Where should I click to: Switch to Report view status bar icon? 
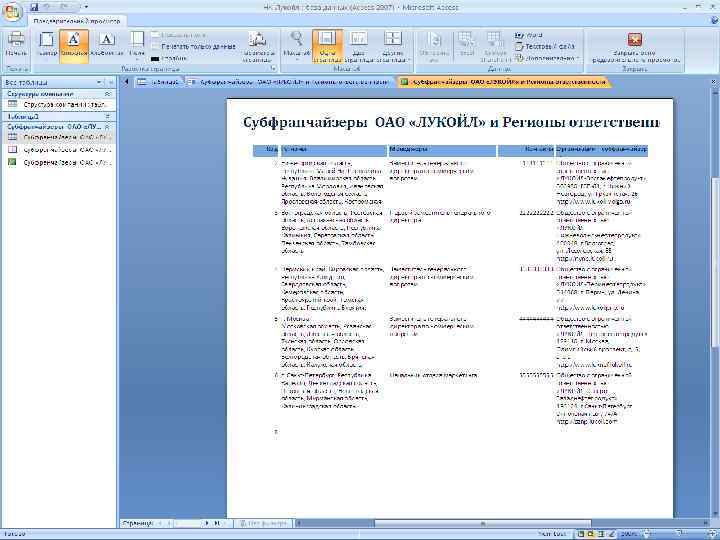click(x=581, y=534)
